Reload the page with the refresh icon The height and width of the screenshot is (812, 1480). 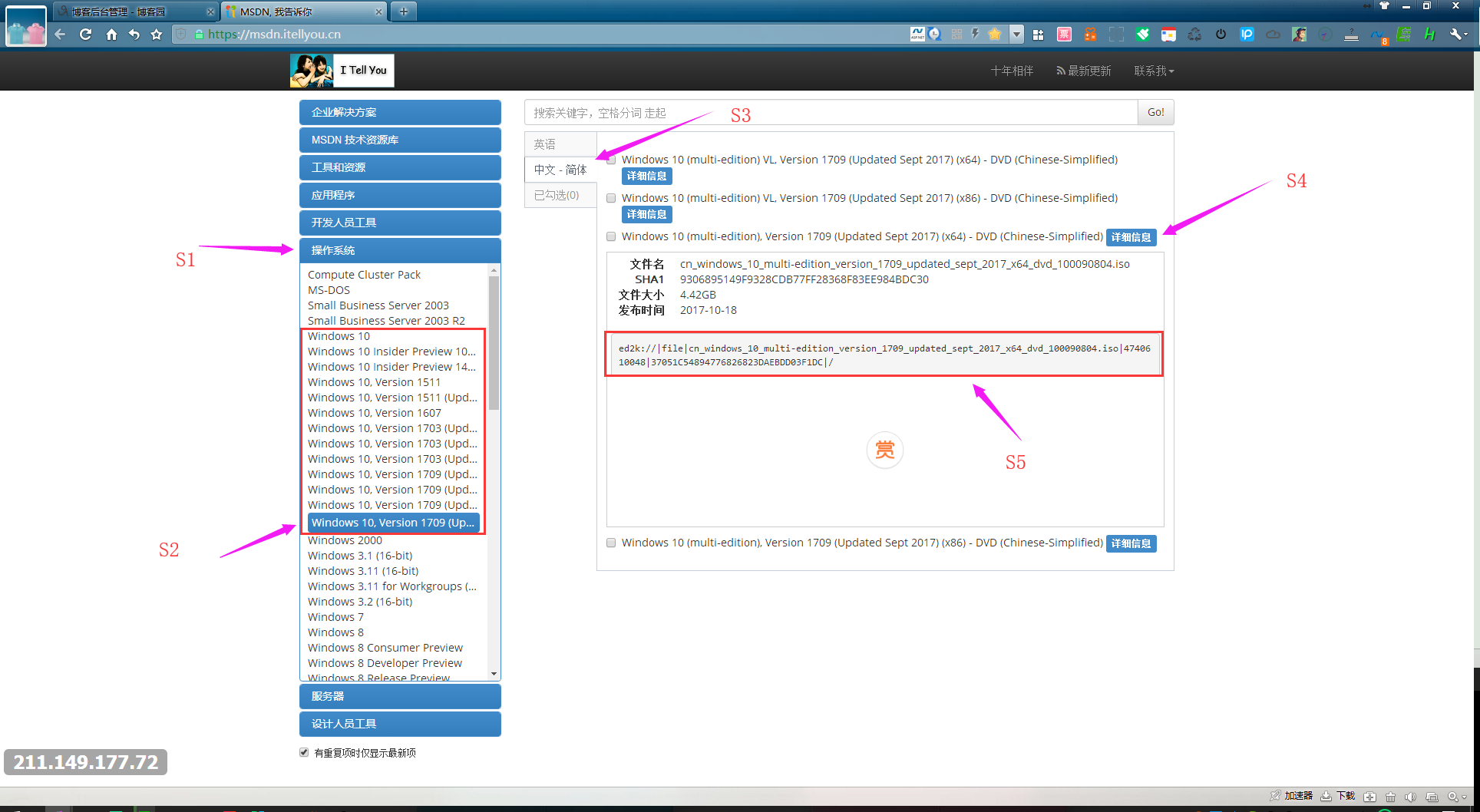tap(85, 34)
